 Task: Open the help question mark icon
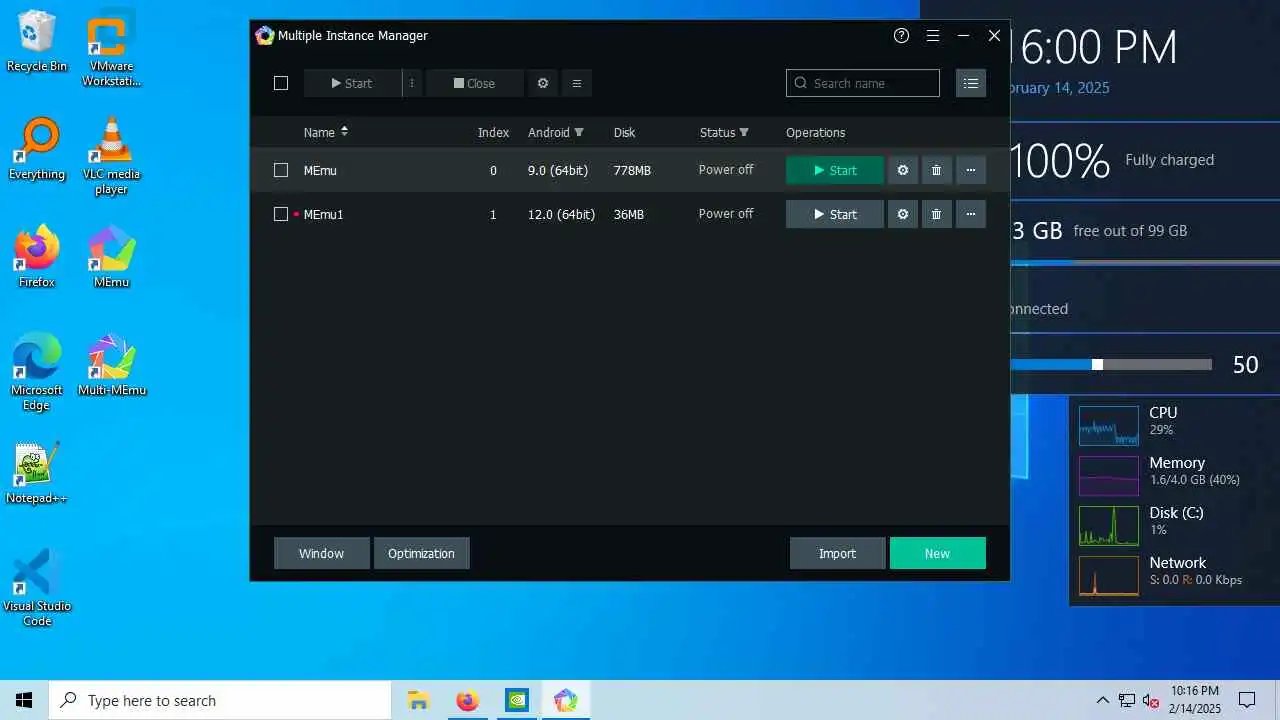tap(901, 35)
